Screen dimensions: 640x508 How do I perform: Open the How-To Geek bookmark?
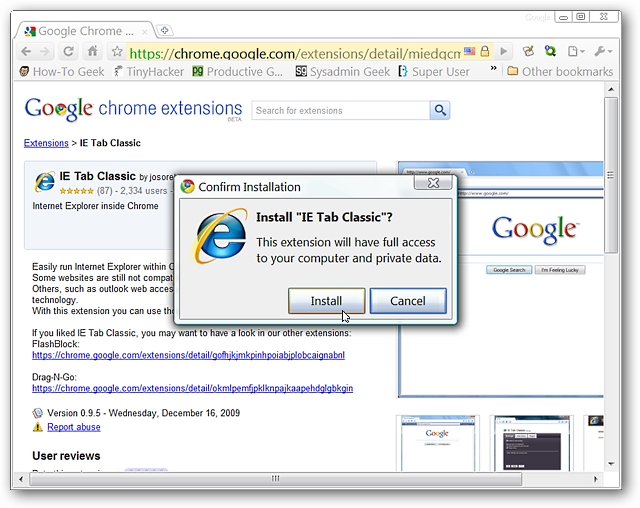[61, 71]
